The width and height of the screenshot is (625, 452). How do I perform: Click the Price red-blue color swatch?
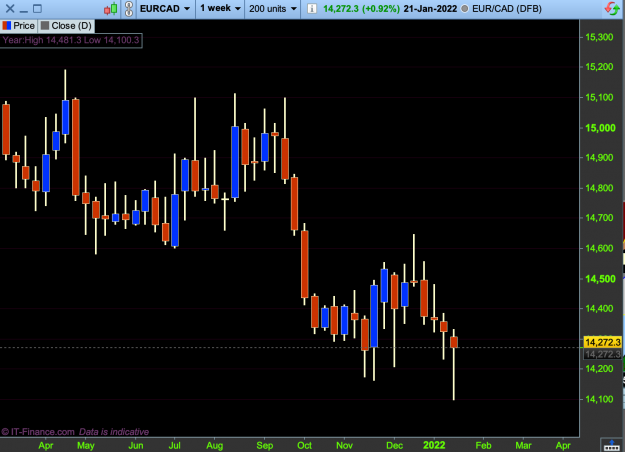click(7, 26)
